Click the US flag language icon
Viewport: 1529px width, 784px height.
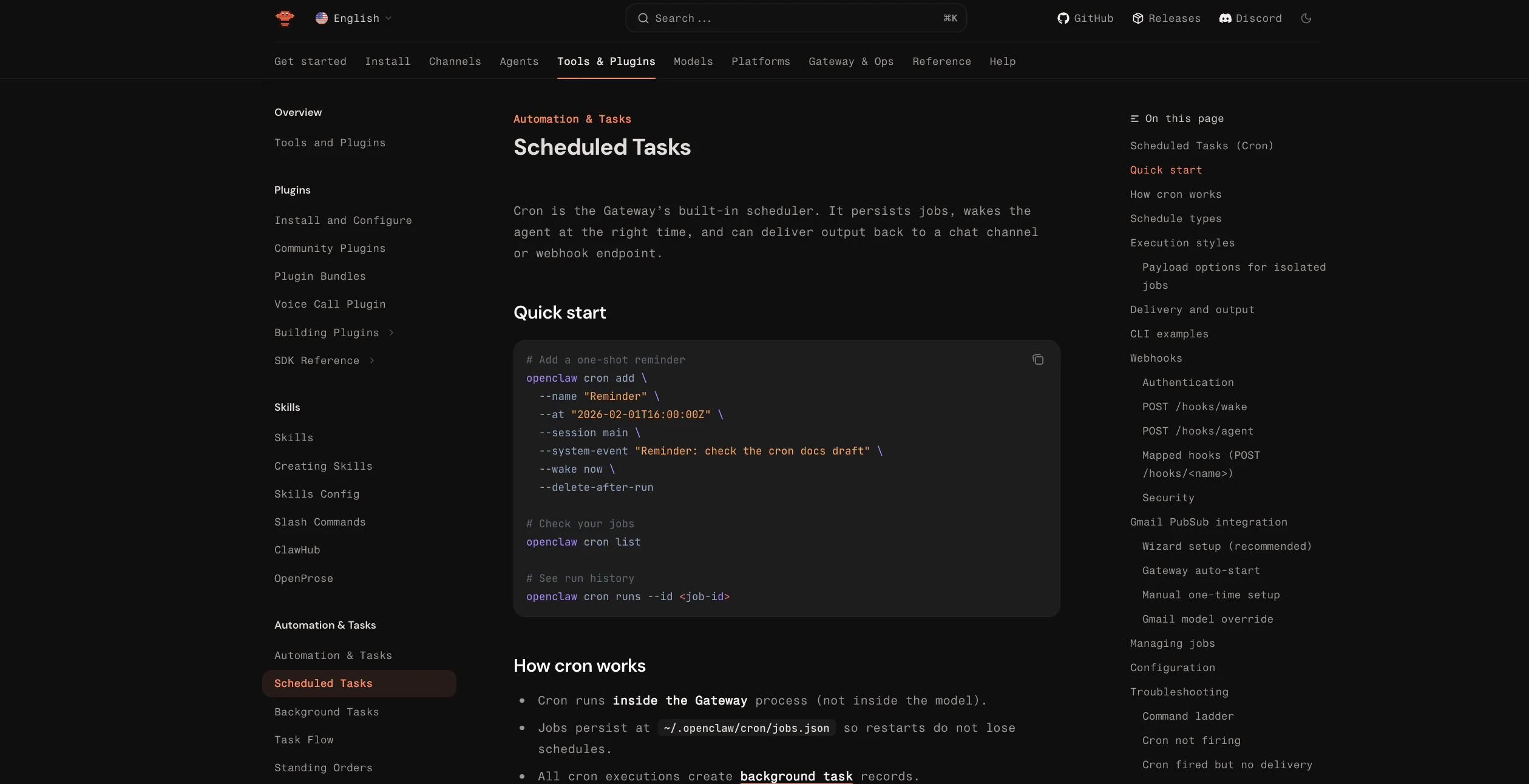click(x=322, y=18)
